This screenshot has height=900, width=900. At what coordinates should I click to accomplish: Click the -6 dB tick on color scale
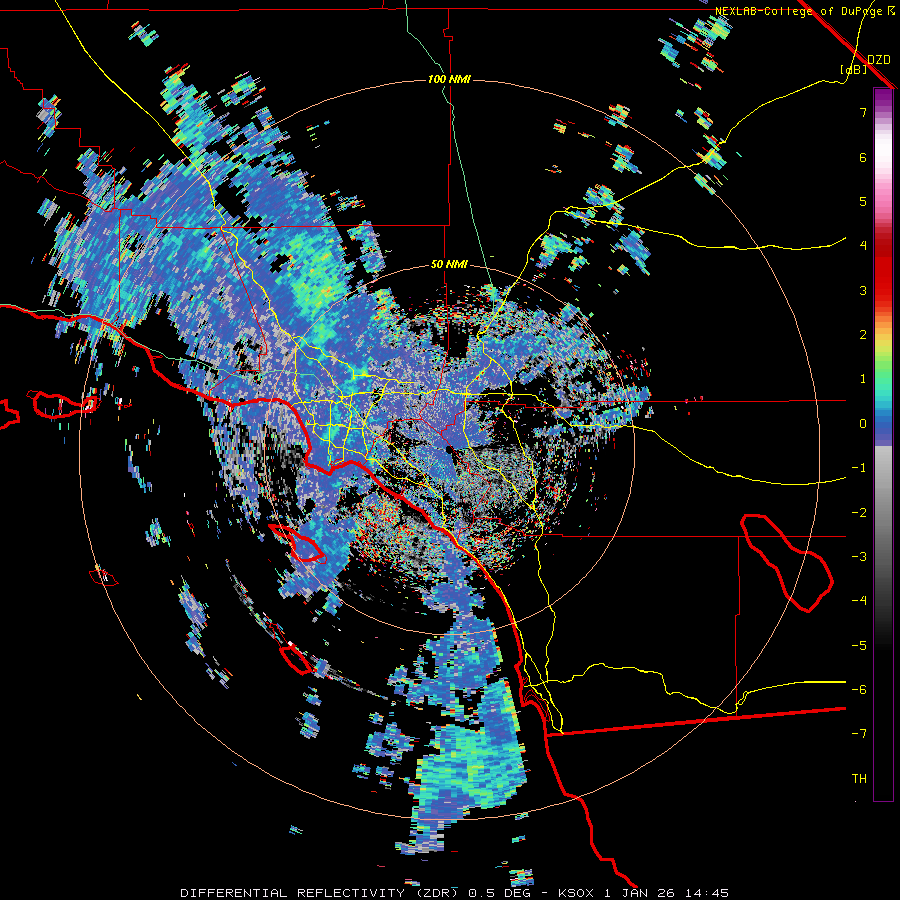(x=859, y=690)
